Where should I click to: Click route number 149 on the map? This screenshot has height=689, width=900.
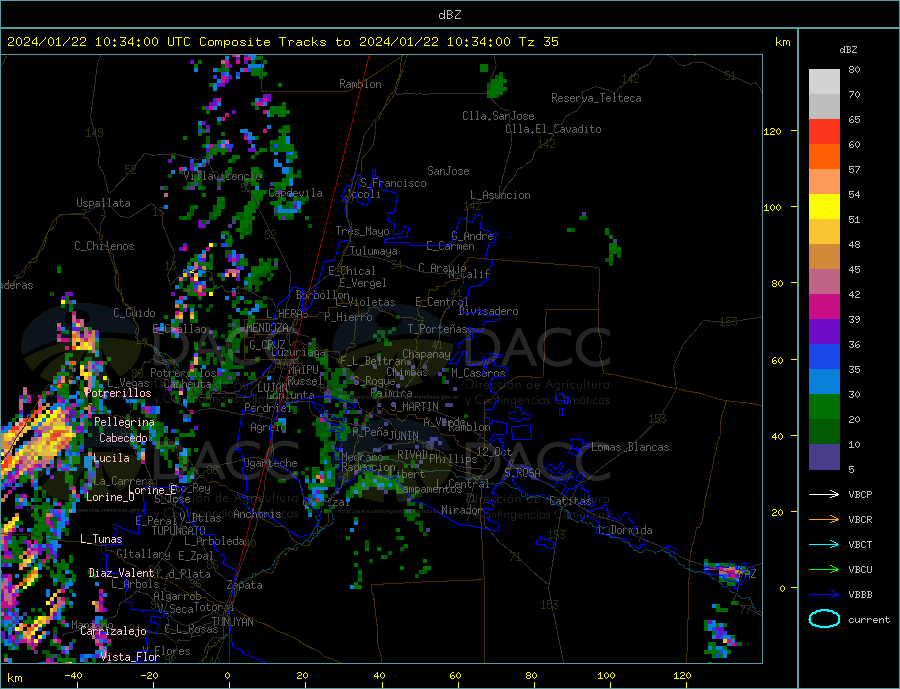[x=94, y=133]
